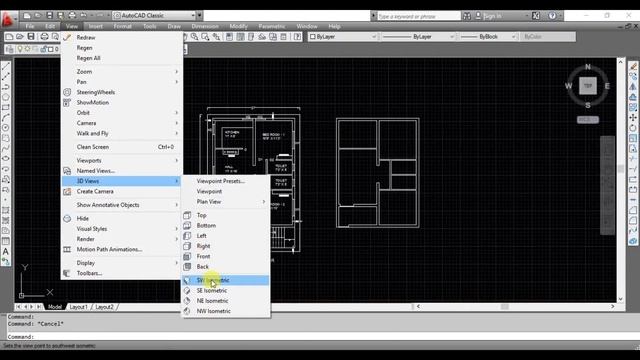Choose the Bottom view icon in submenu

187,225
